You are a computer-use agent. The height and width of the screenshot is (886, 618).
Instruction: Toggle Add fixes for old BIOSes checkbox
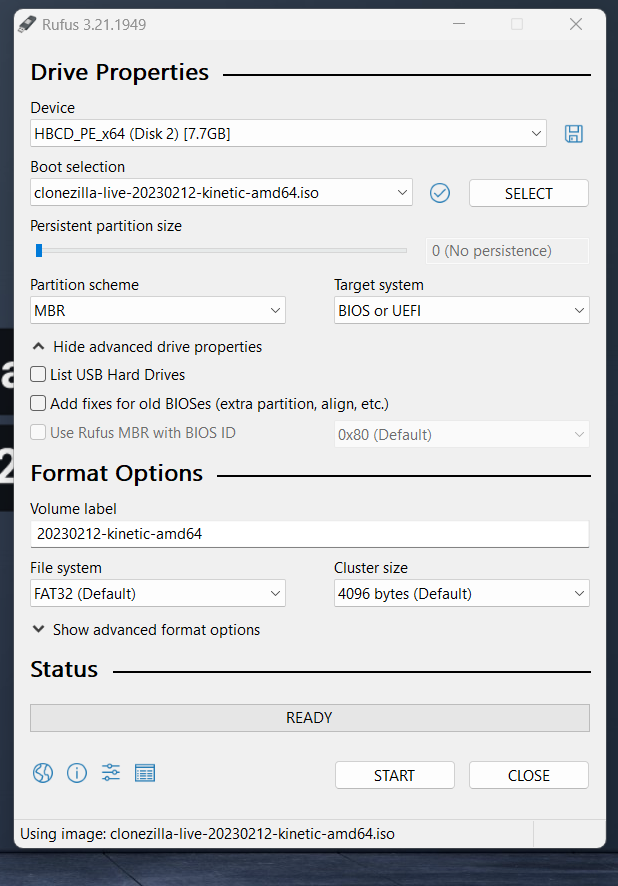pos(38,403)
